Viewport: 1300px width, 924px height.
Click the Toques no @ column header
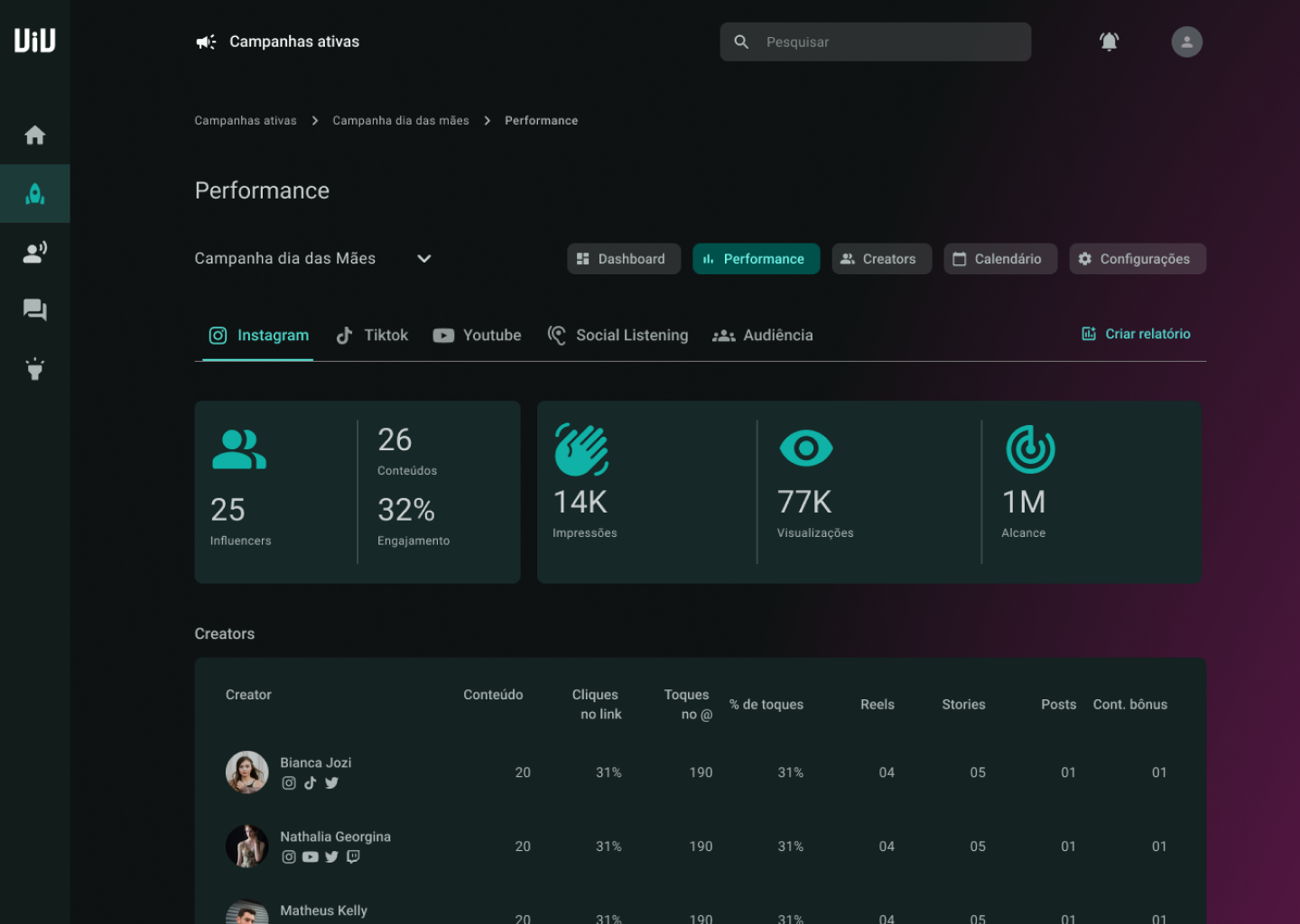coord(688,705)
